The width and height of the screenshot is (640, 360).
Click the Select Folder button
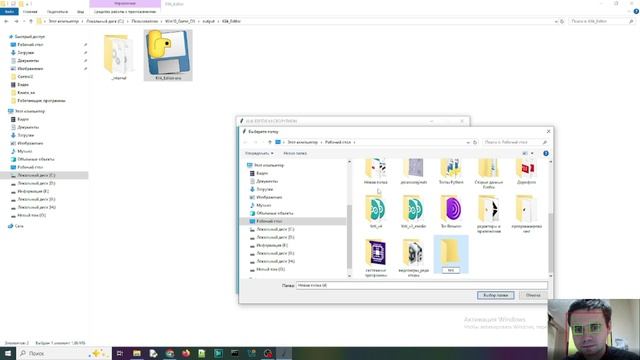[496, 295]
